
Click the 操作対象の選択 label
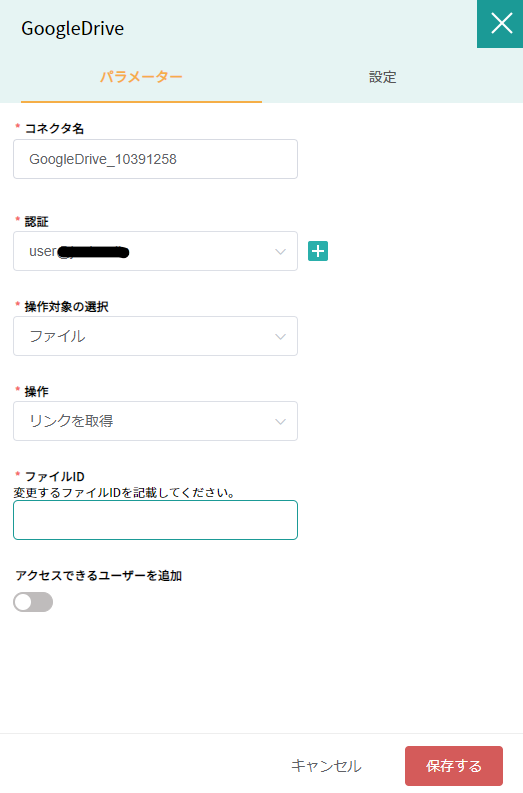point(66,306)
